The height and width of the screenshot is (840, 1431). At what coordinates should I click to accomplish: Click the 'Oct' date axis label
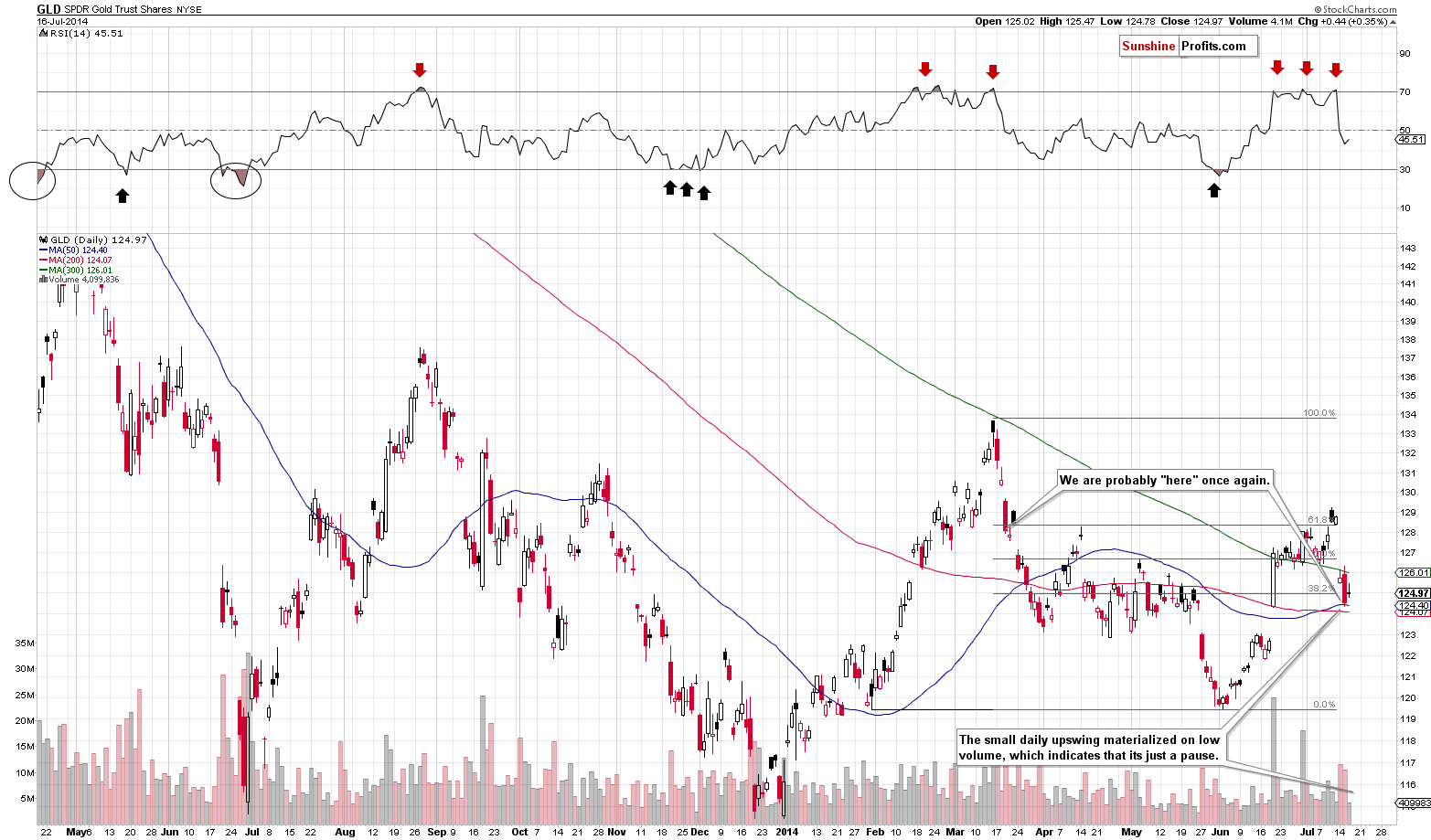pos(519,833)
